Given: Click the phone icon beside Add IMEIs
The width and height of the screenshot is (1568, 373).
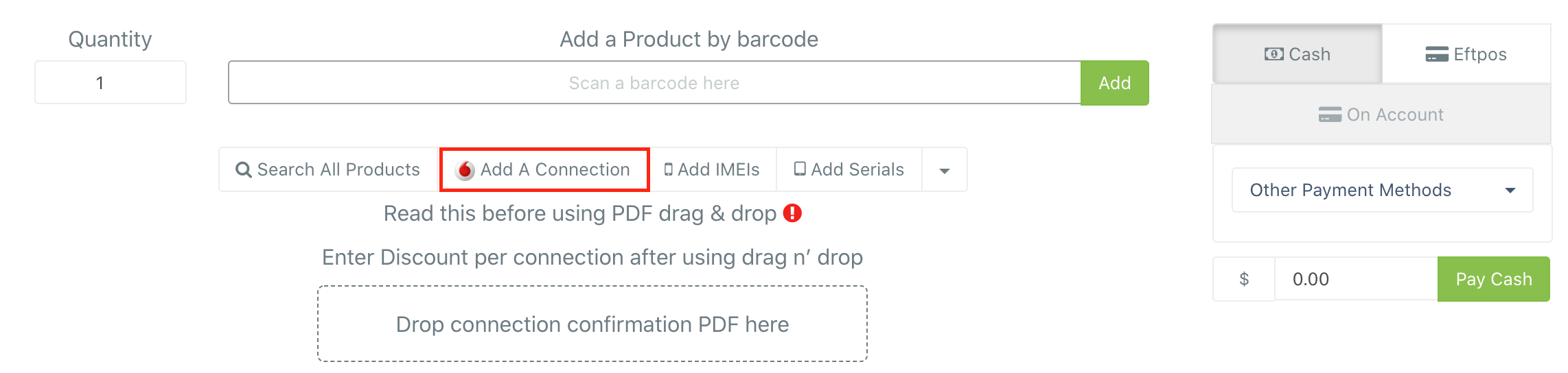Looking at the screenshot, I should click(668, 169).
